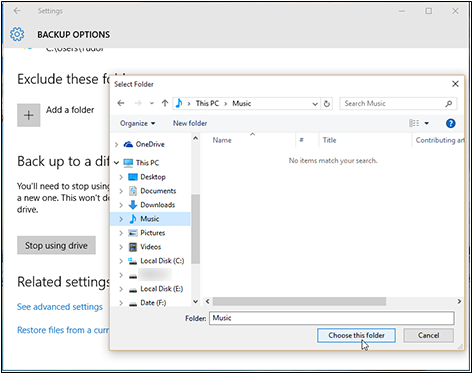The image size is (473, 374).
Task: Select This PC in navigation tree
Action: click(147, 163)
